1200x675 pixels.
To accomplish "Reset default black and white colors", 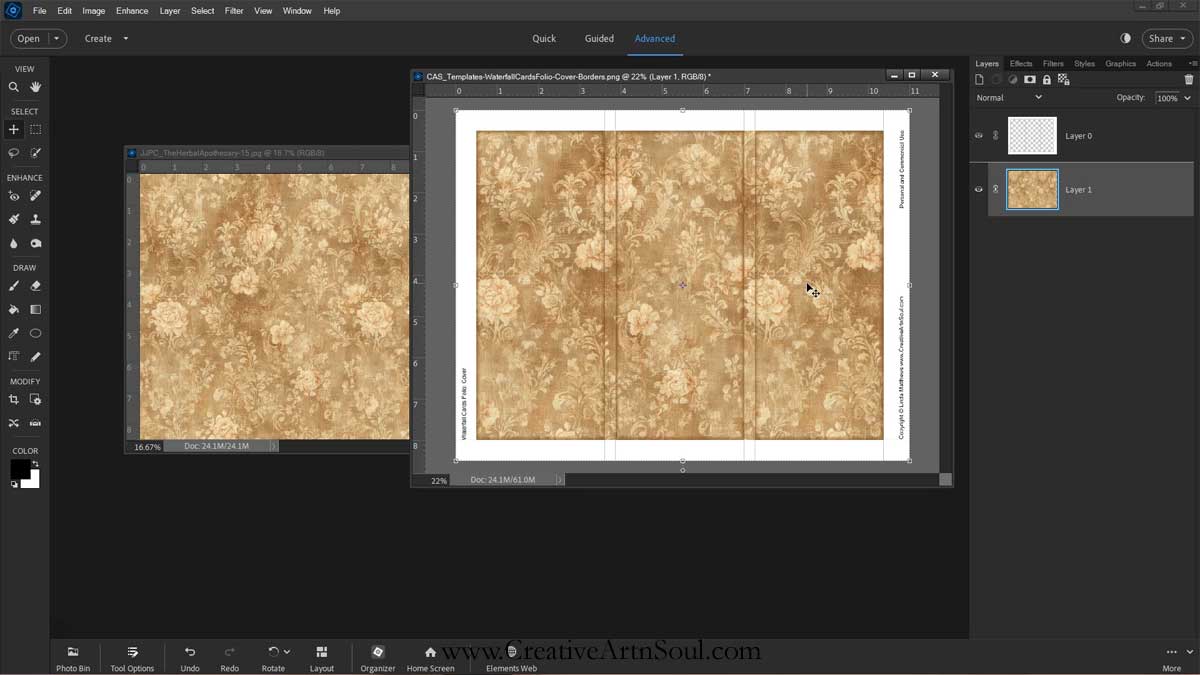I will coord(14,484).
